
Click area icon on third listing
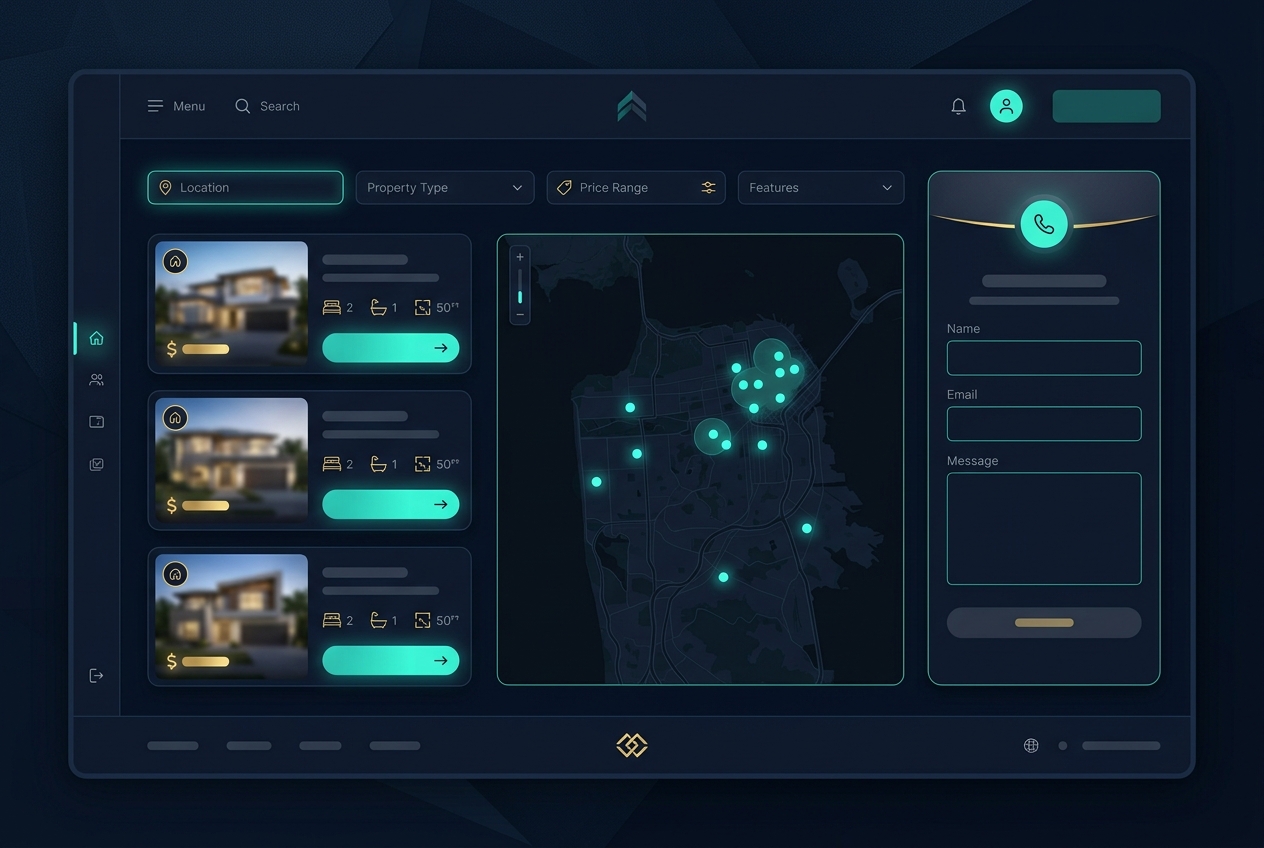click(x=422, y=620)
